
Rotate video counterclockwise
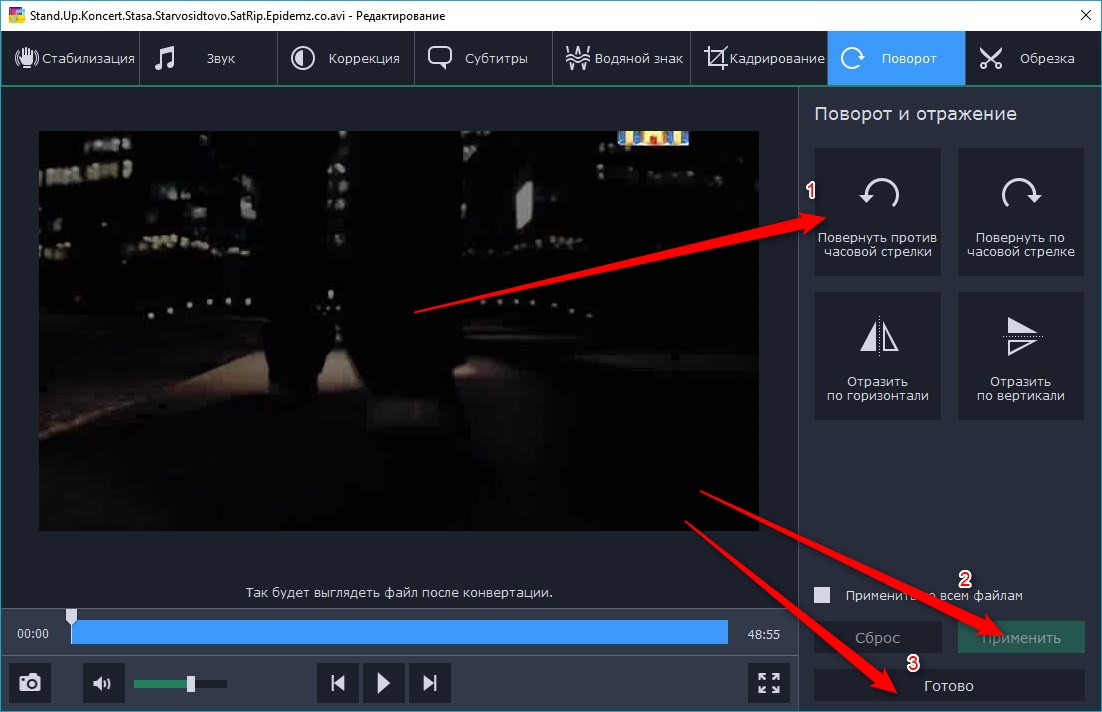[x=877, y=211]
